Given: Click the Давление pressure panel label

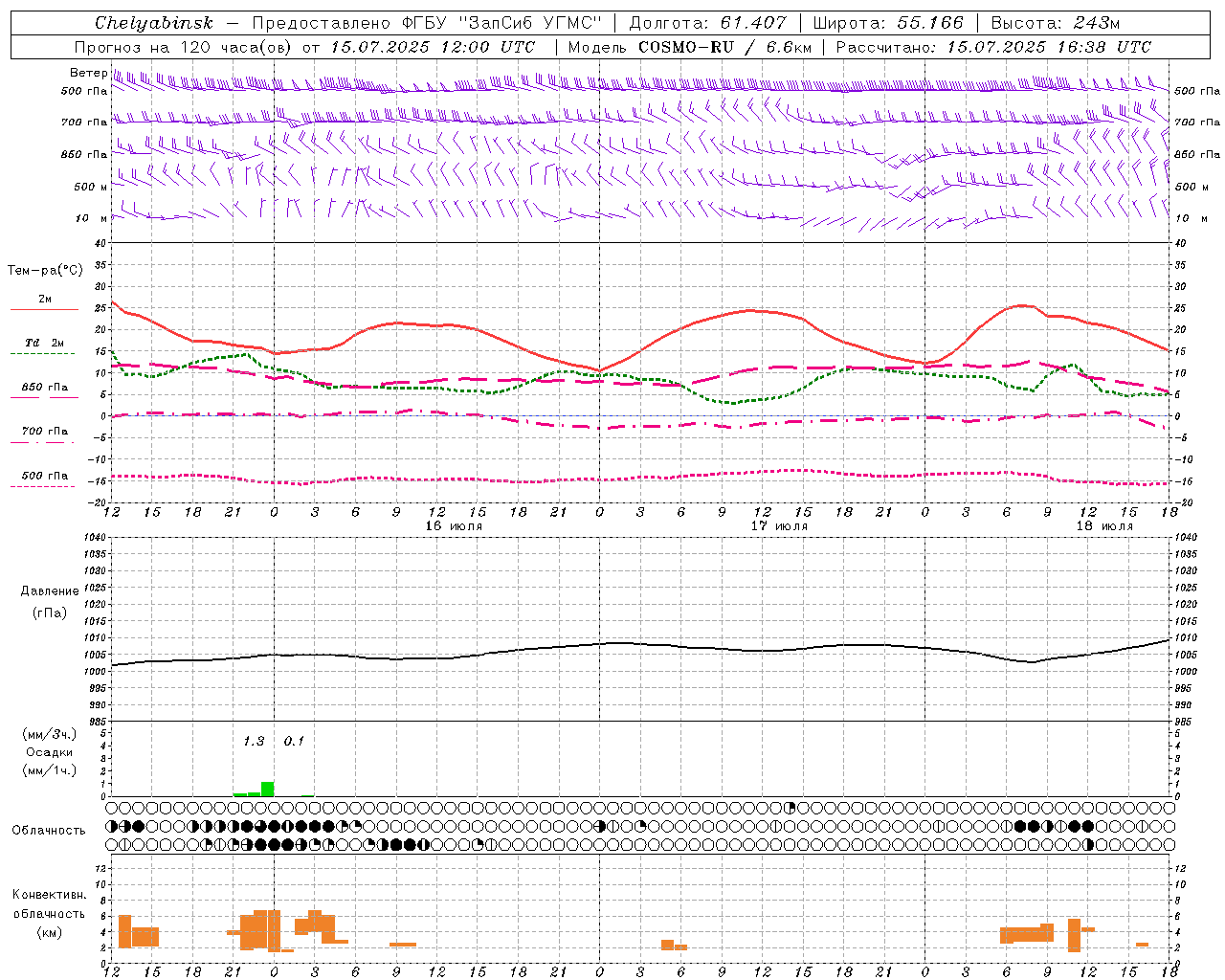Looking at the screenshot, I should tap(50, 591).
